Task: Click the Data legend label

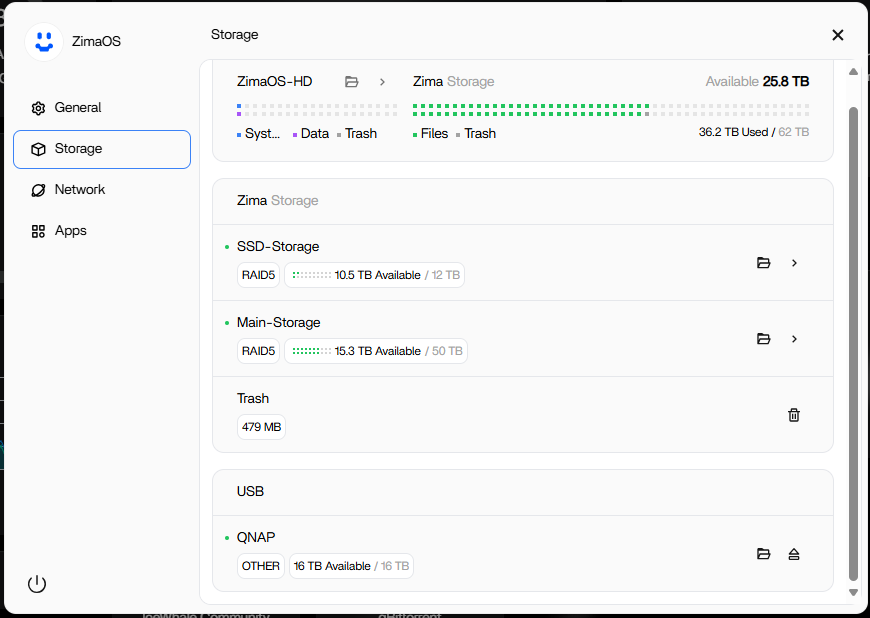Action: click(315, 134)
